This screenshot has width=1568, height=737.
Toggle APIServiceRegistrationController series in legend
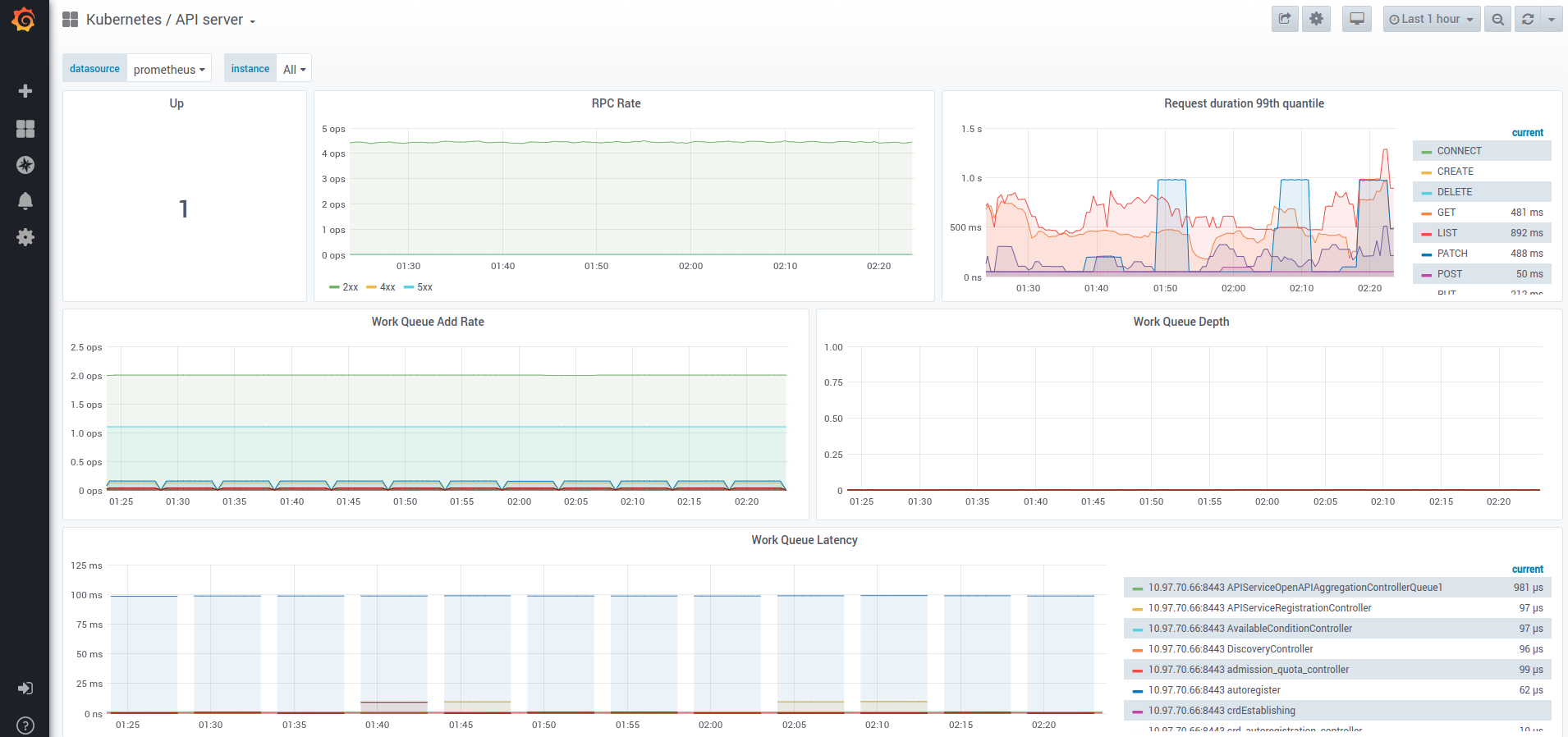pos(1259,608)
